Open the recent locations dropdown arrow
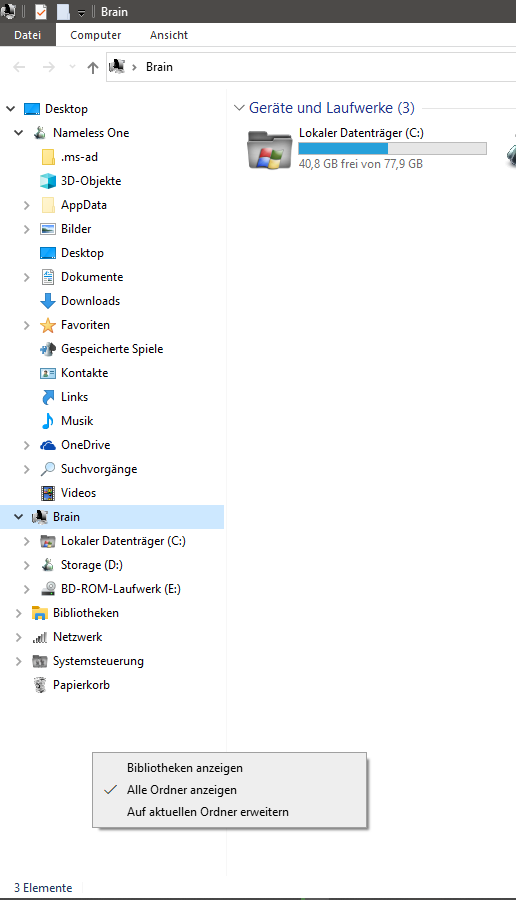The image size is (516, 900). click(72, 67)
